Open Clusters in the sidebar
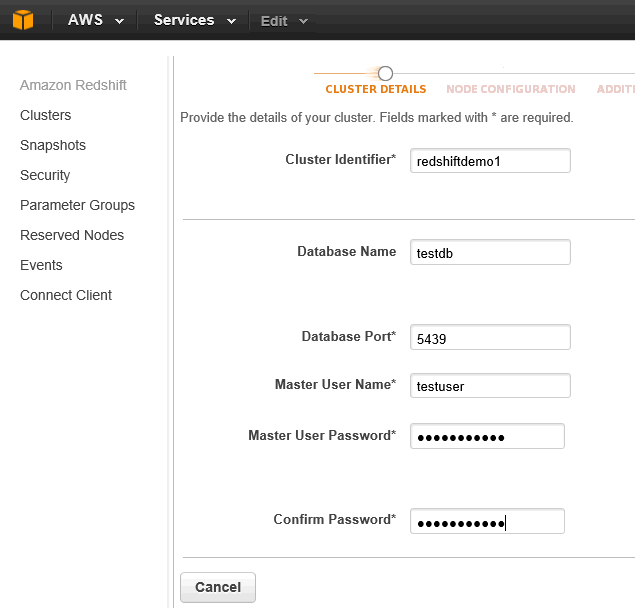 [45, 115]
